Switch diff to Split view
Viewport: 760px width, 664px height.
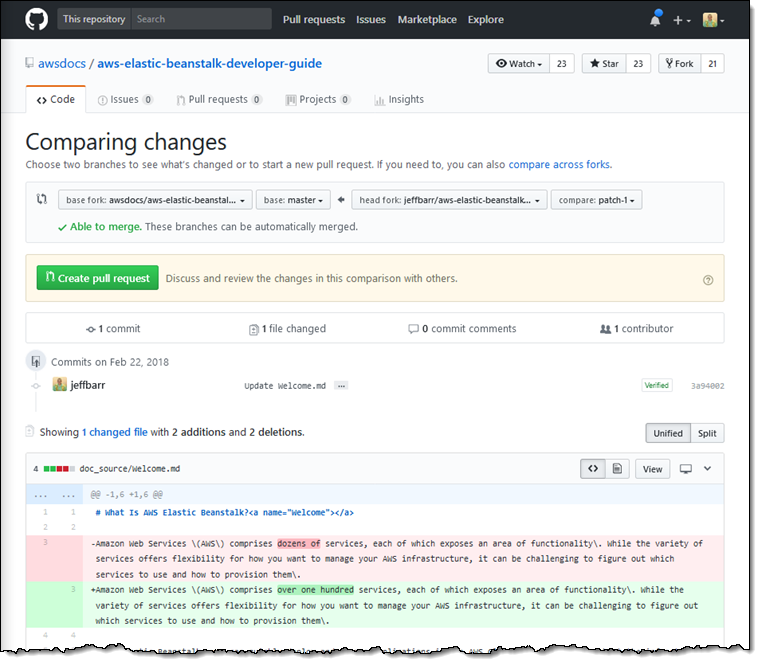[x=707, y=433]
